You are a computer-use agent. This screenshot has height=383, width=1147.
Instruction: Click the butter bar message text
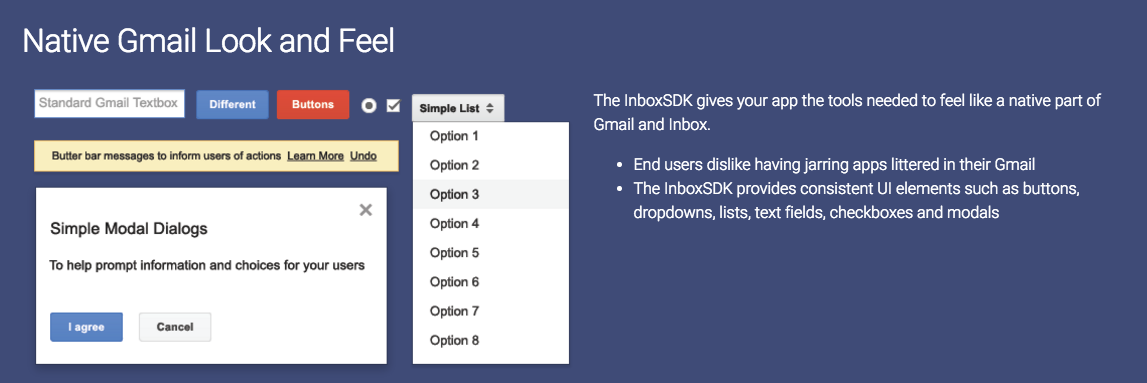(x=167, y=156)
